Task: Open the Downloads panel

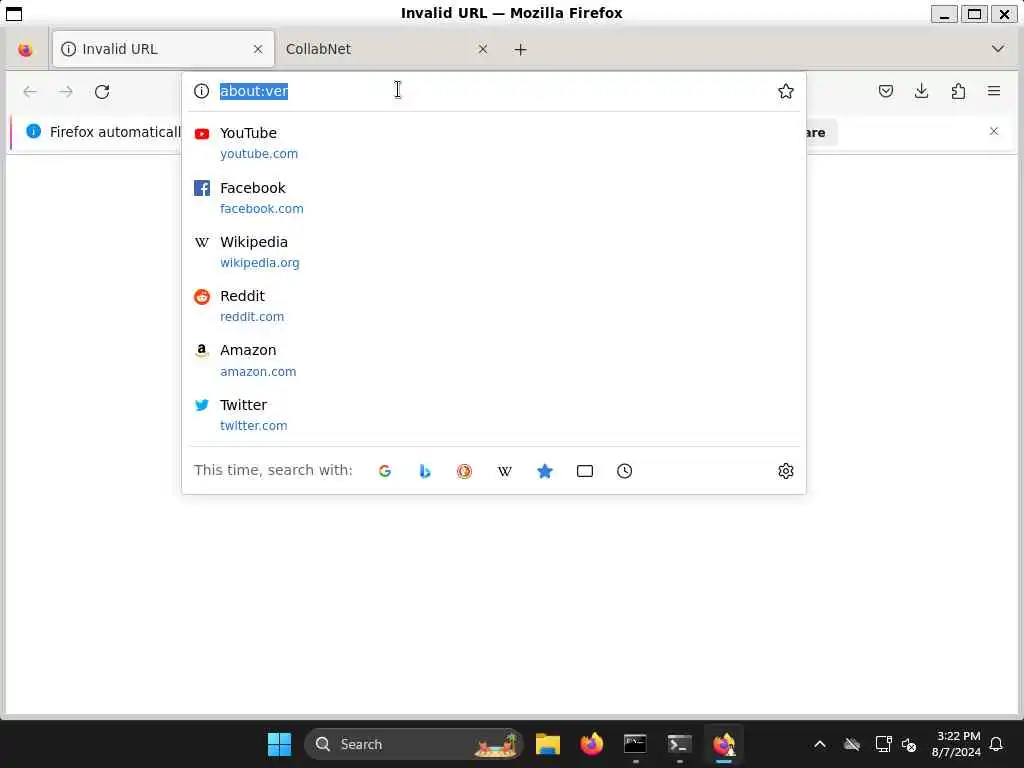Action: pos(921,91)
